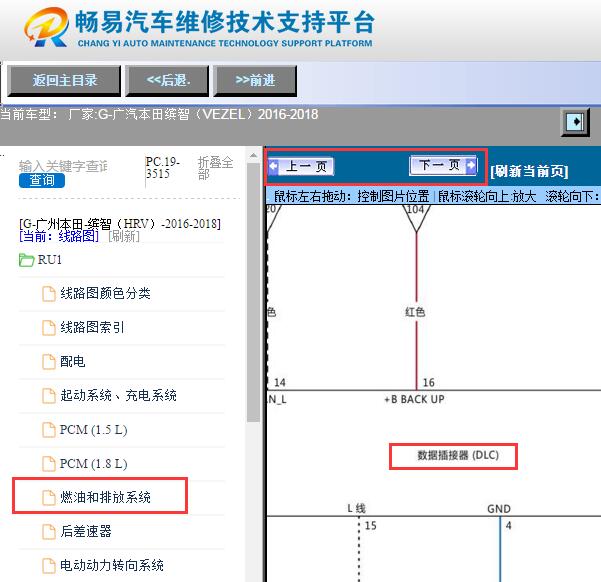The width and height of the screenshot is (601, 582).
Task: Open 线路图索引 item
Action: click(x=92, y=327)
